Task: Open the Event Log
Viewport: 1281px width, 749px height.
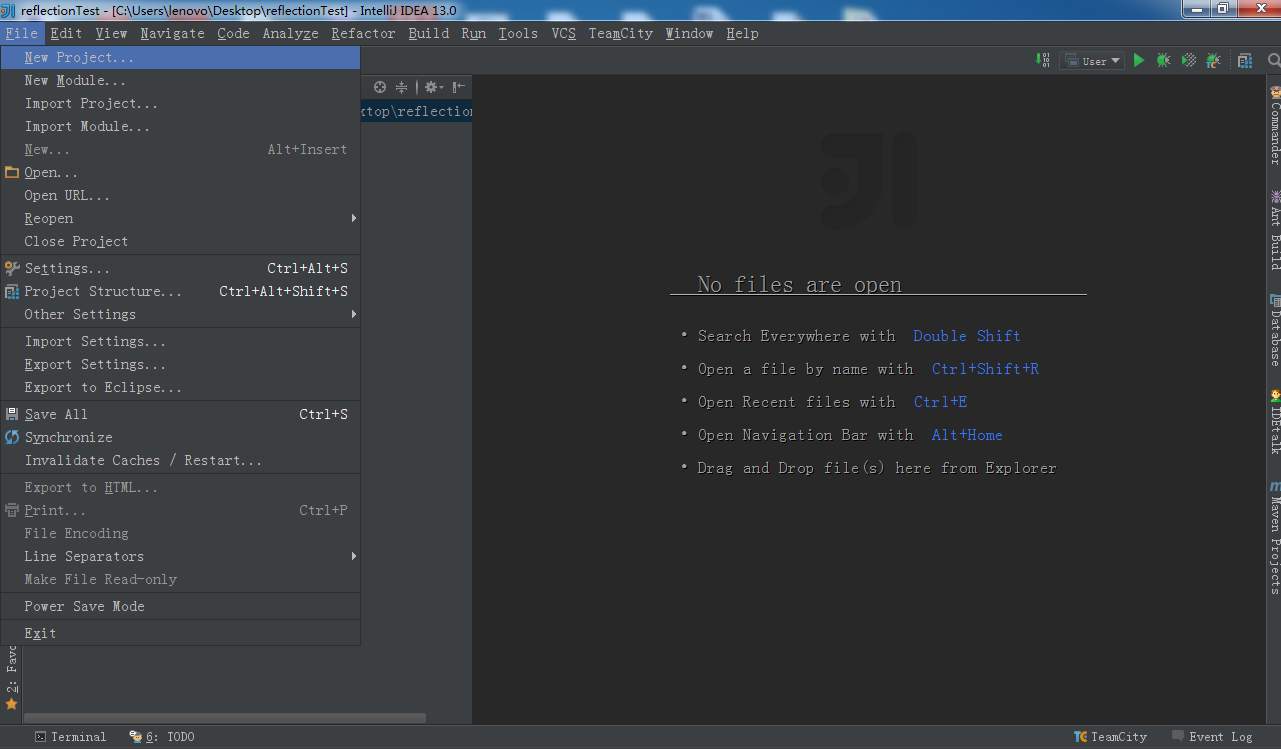Action: pyautogui.click(x=1212, y=737)
